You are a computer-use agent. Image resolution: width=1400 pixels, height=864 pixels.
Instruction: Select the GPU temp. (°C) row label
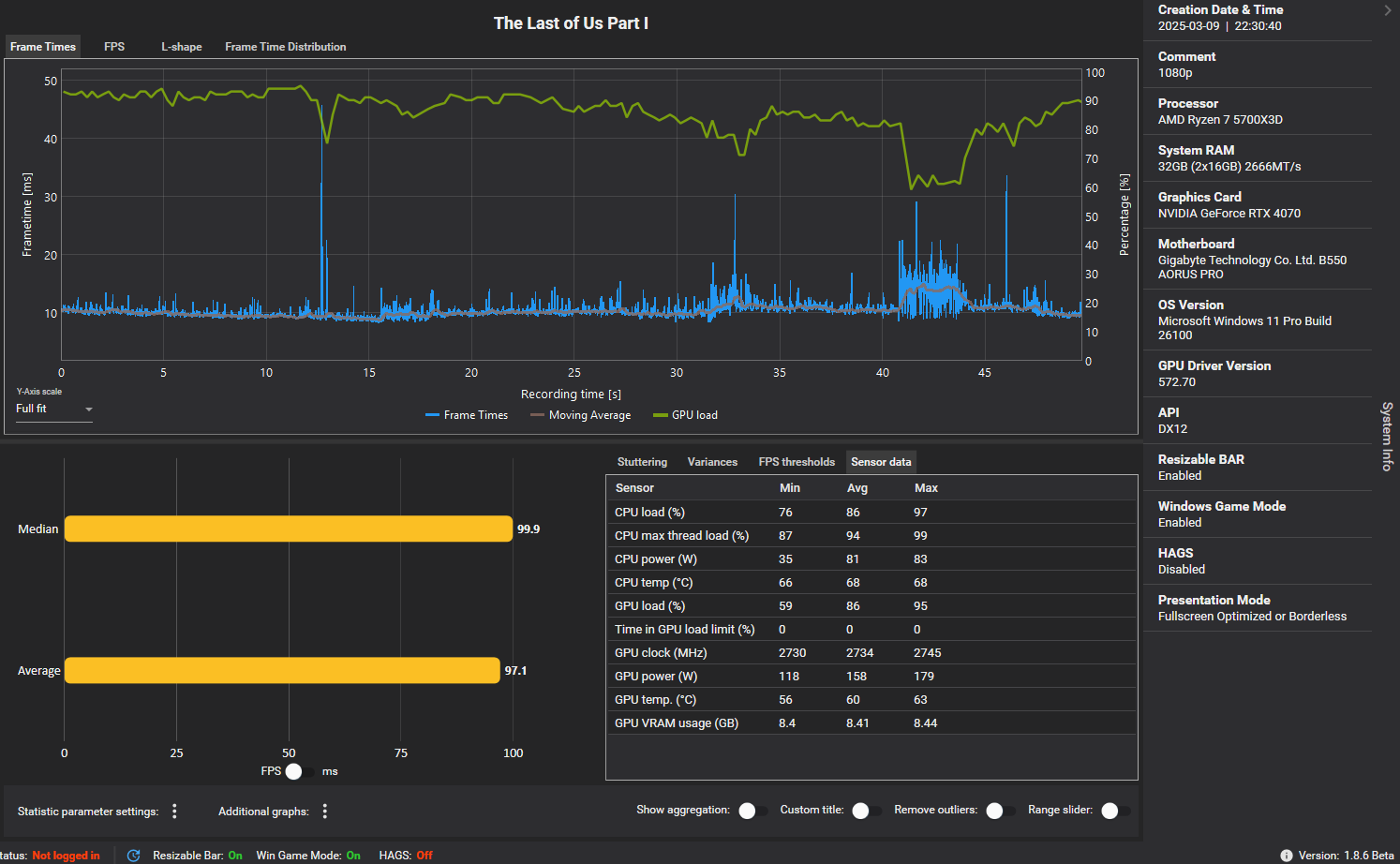tap(655, 700)
